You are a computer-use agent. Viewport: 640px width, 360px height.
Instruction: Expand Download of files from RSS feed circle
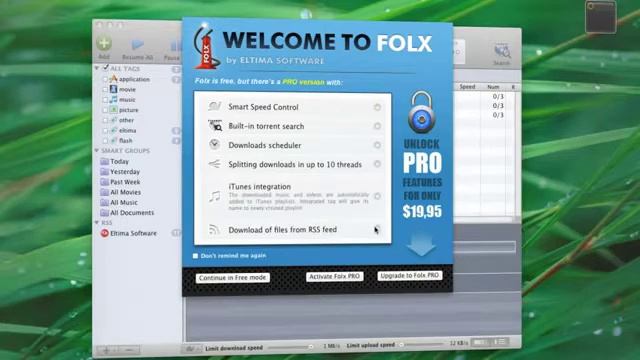(377, 229)
